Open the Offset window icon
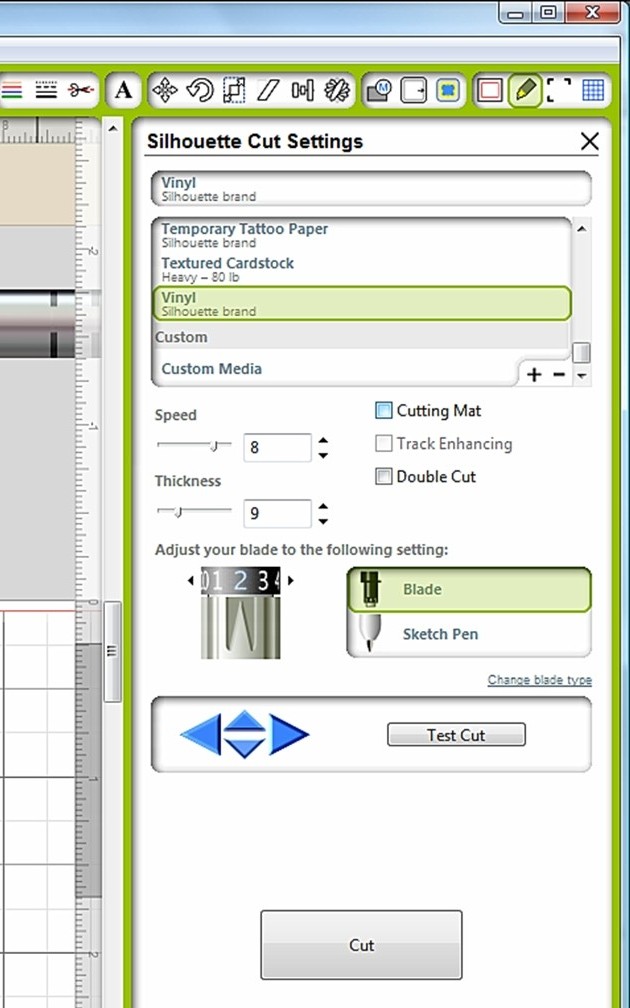Screen dimensions: 630x1008 pos(413,90)
